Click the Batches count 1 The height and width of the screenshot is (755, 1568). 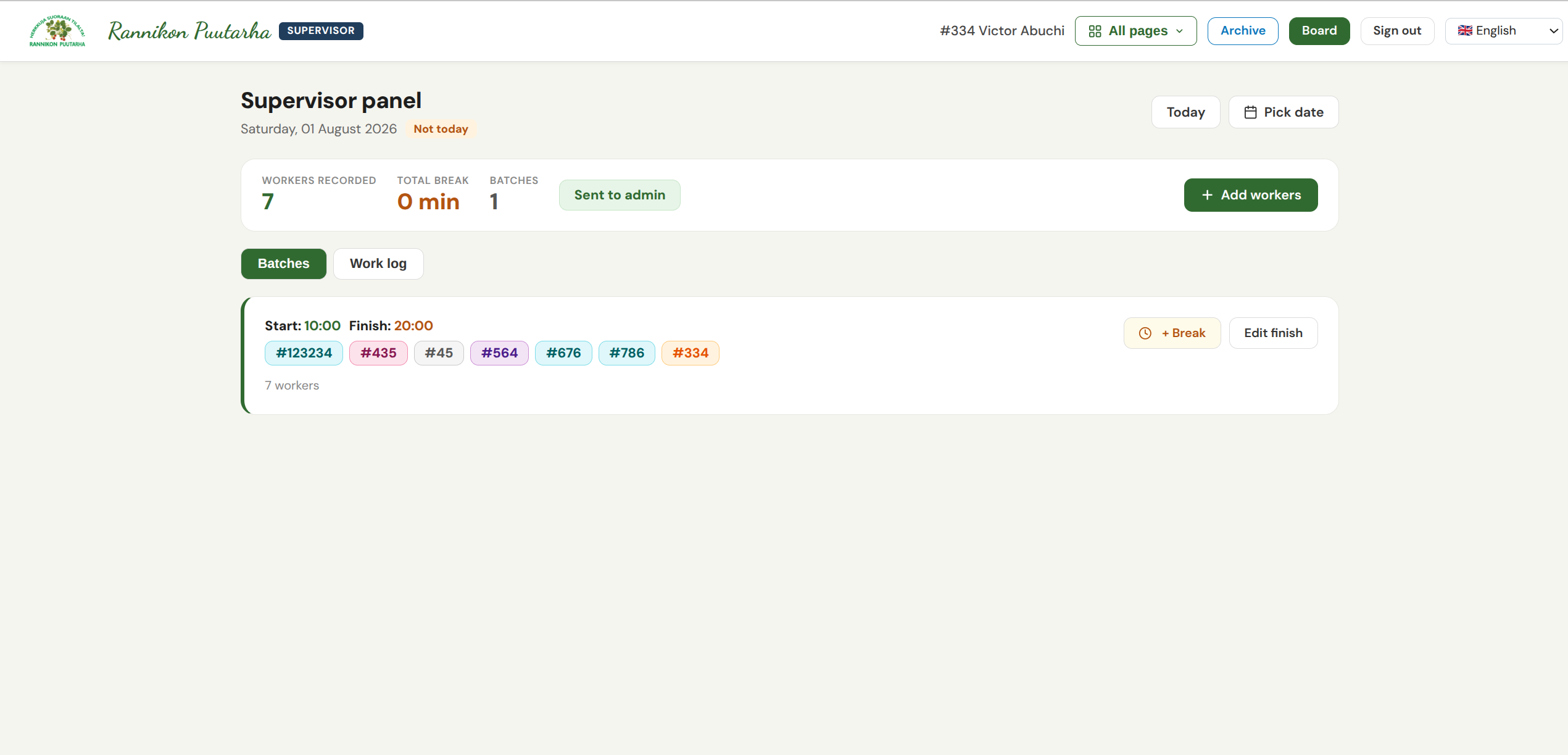494,202
